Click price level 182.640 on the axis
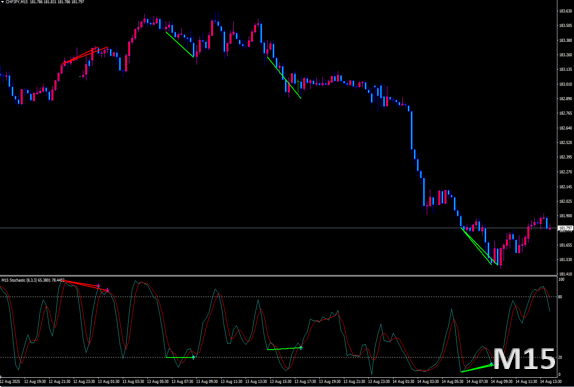 [x=565, y=128]
